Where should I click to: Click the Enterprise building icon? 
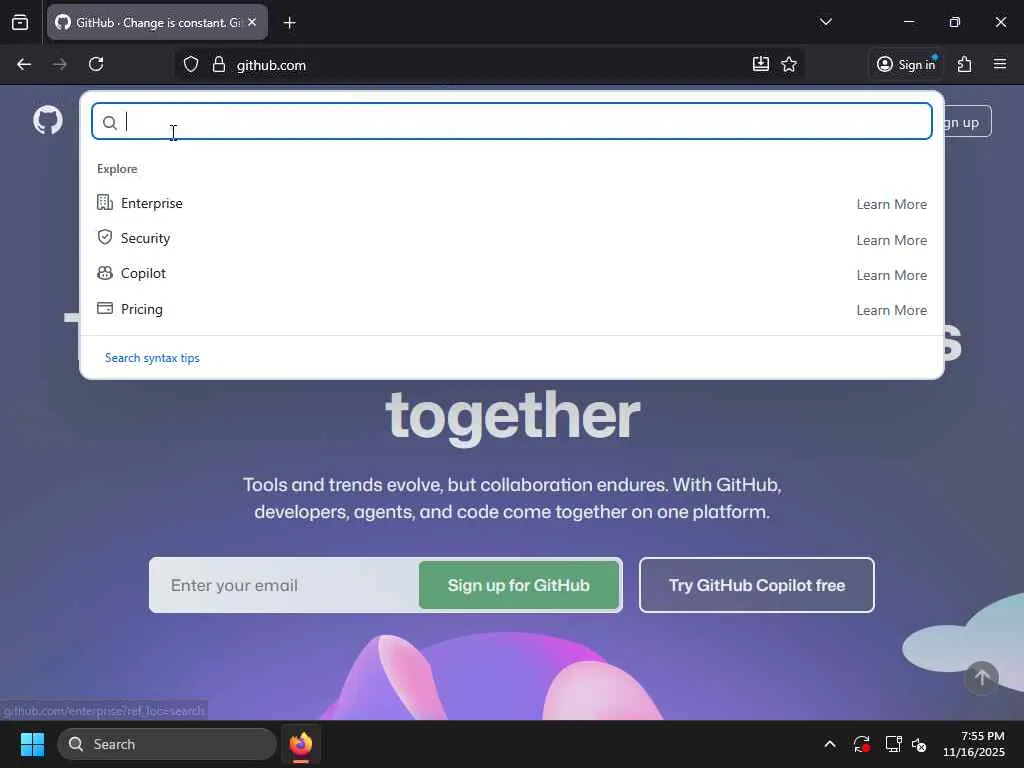pos(104,202)
